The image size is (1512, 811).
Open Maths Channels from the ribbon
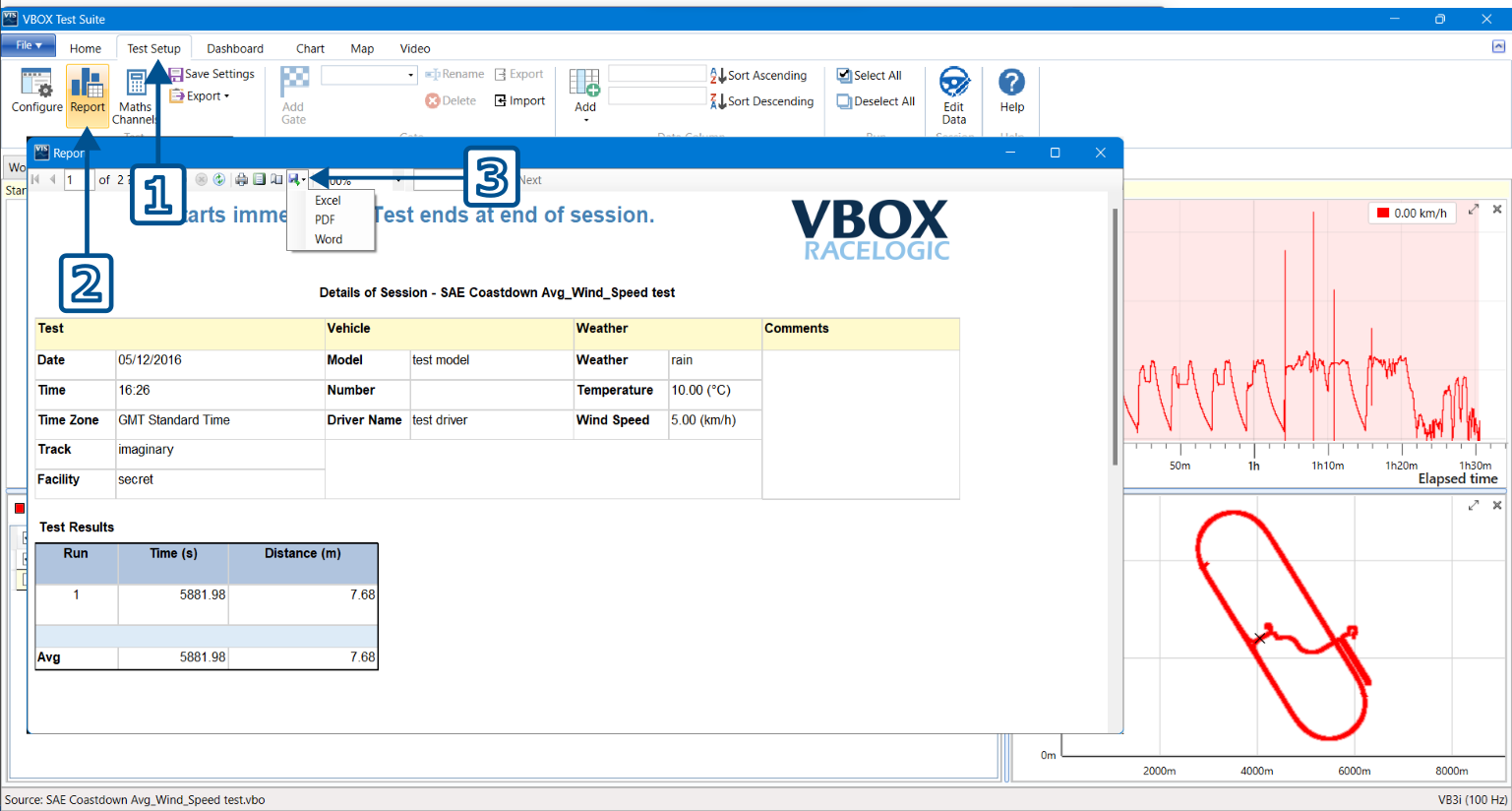click(135, 96)
